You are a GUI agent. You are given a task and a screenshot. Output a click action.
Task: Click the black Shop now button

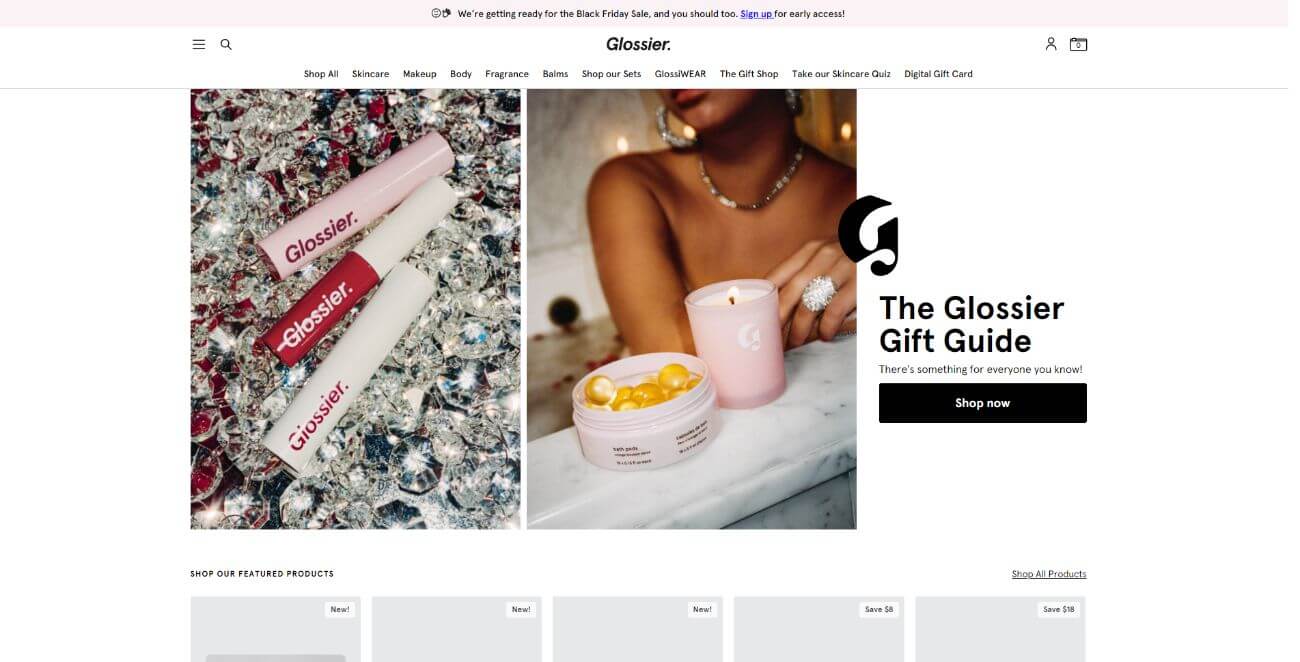click(x=982, y=403)
